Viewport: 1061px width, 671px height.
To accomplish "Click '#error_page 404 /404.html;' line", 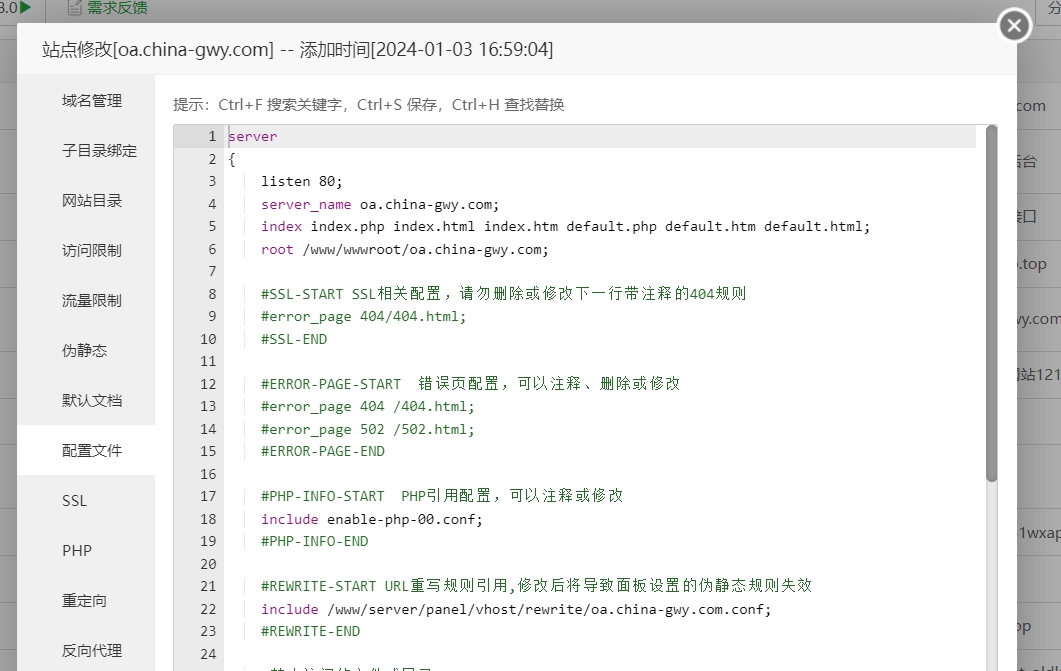I will (367, 407).
